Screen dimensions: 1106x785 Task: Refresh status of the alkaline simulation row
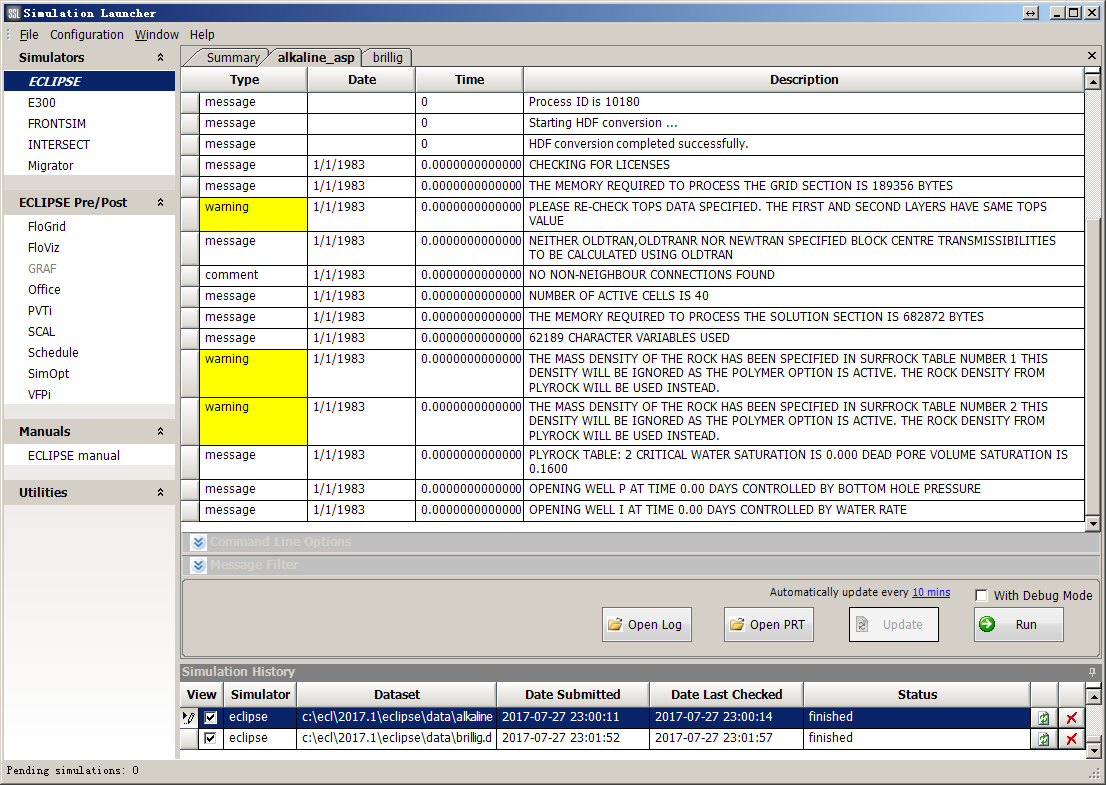1044,717
